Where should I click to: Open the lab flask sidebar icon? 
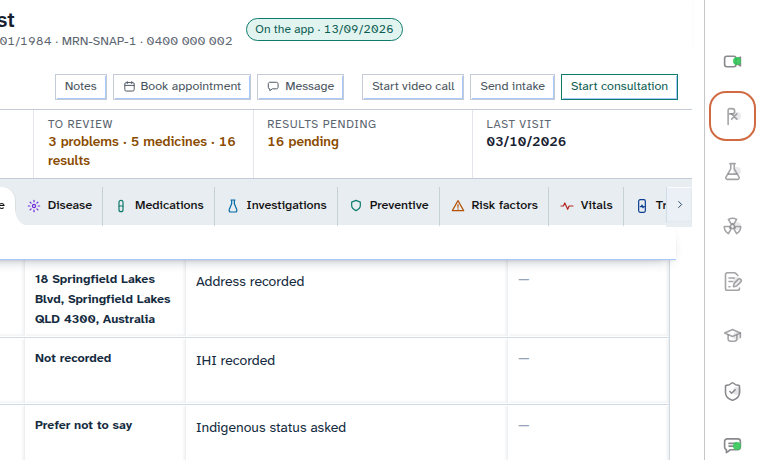pos(732,172)
